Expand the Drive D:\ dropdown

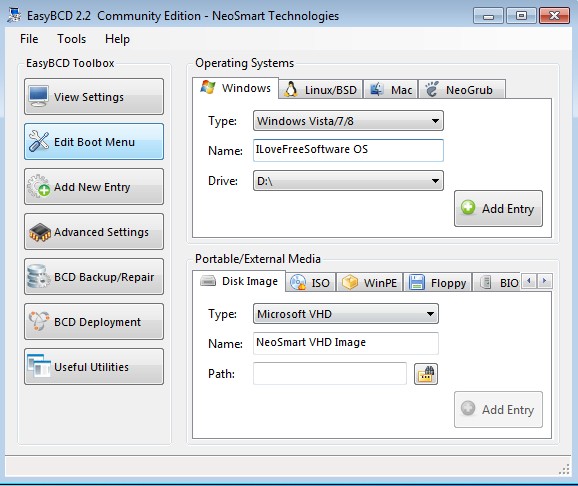(348, 181)
